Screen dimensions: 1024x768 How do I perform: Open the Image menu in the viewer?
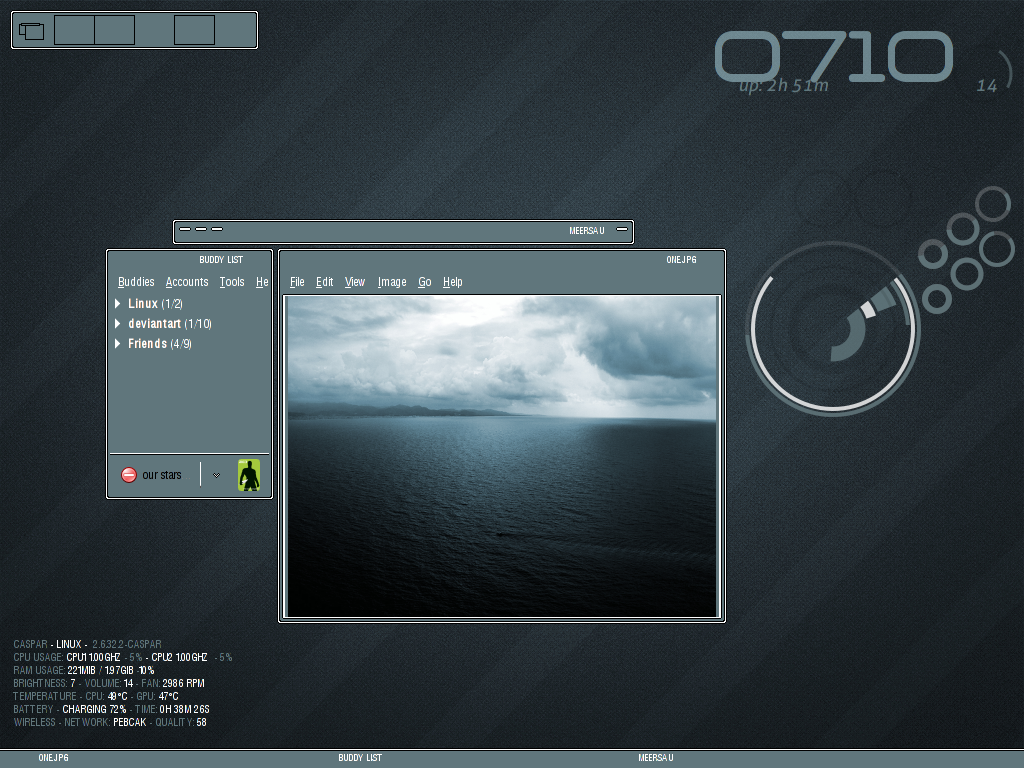(392, 282)
